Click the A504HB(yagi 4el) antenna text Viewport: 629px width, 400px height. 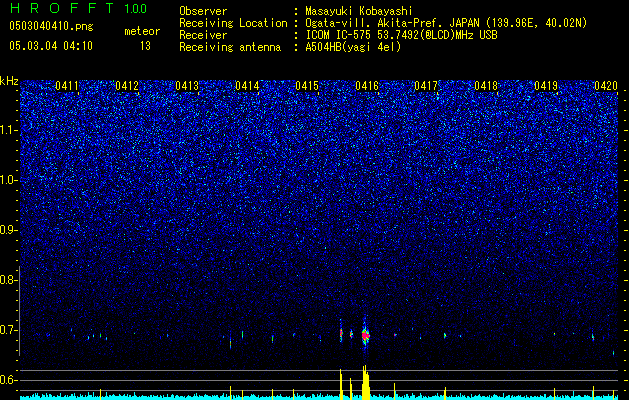click(353, 47)
